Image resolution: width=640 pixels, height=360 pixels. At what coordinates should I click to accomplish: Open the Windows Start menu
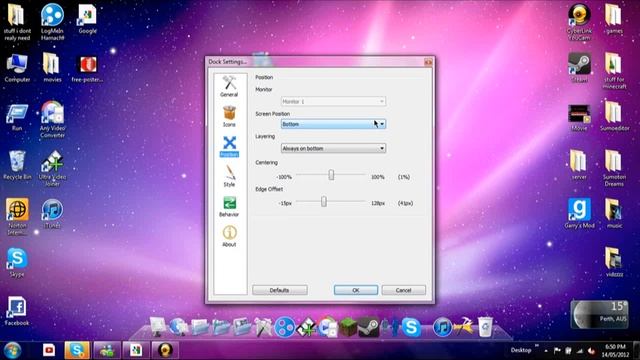pos(12,351)
